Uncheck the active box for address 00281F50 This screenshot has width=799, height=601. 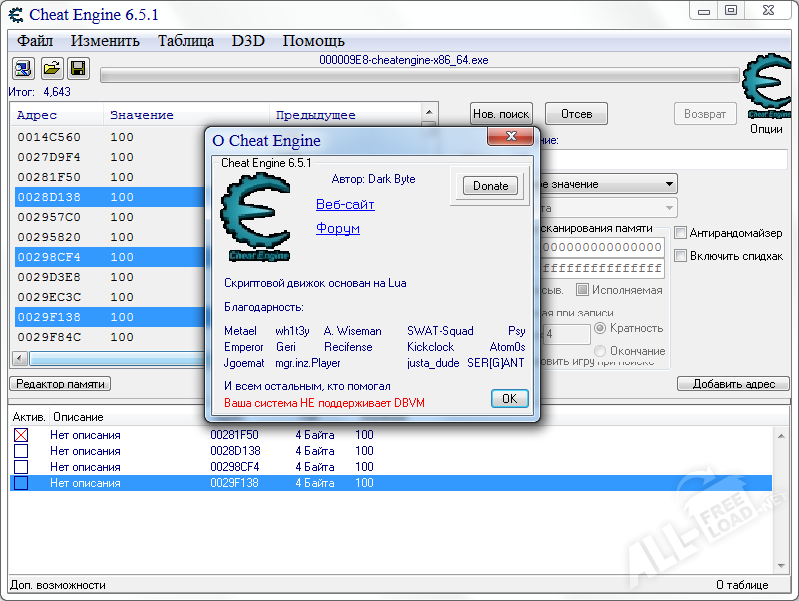tap(21, 435)
